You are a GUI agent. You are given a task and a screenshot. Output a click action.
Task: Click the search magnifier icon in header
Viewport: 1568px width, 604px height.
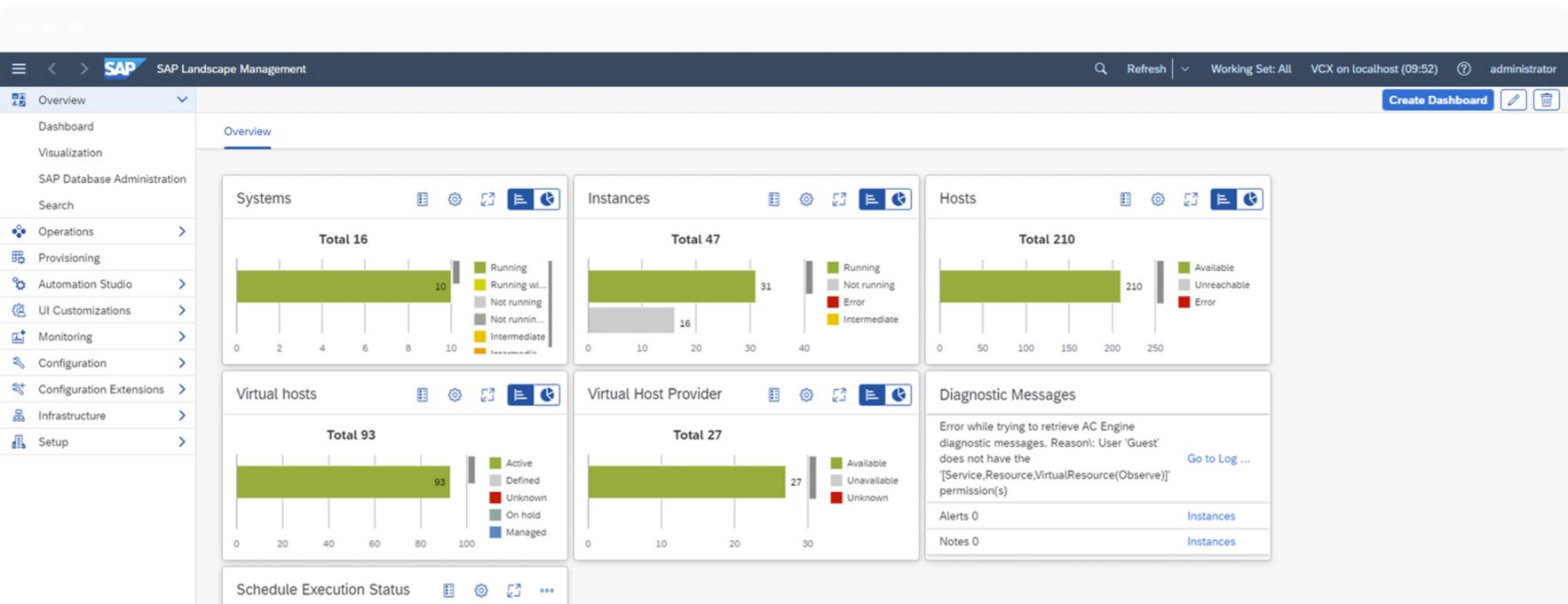1101,68
